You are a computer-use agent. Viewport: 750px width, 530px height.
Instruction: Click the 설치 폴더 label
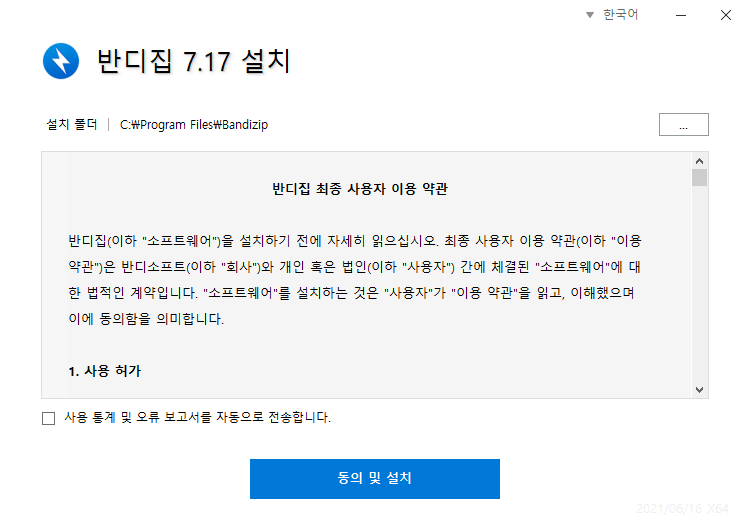[72, 124]
